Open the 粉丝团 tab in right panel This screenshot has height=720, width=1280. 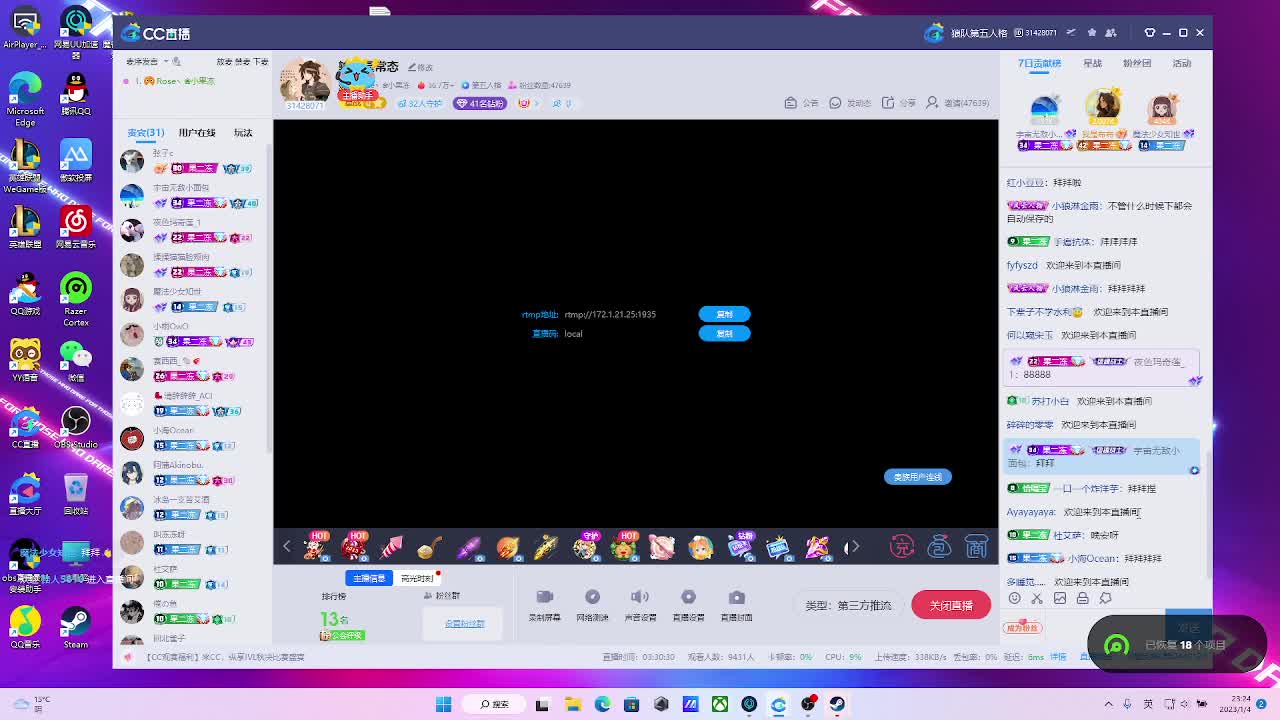[1137, 63]
